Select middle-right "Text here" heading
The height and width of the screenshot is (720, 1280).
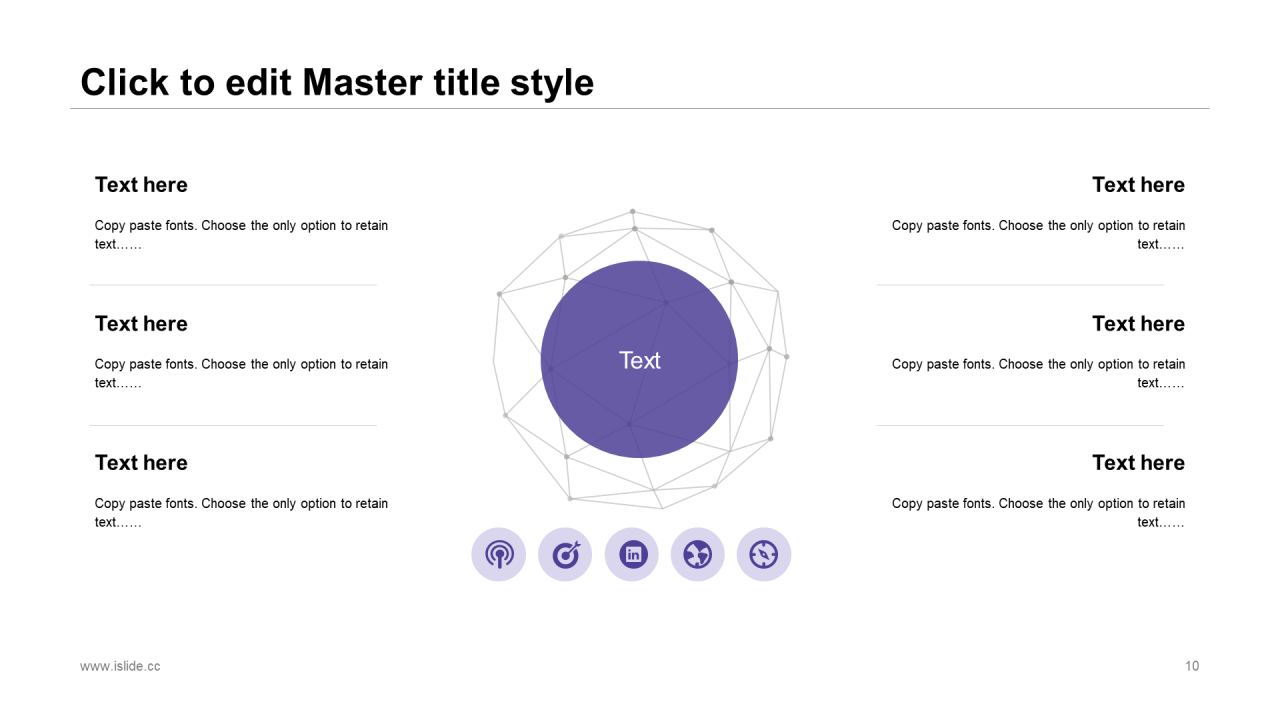pyautogui.click(x=1138, y=324)
